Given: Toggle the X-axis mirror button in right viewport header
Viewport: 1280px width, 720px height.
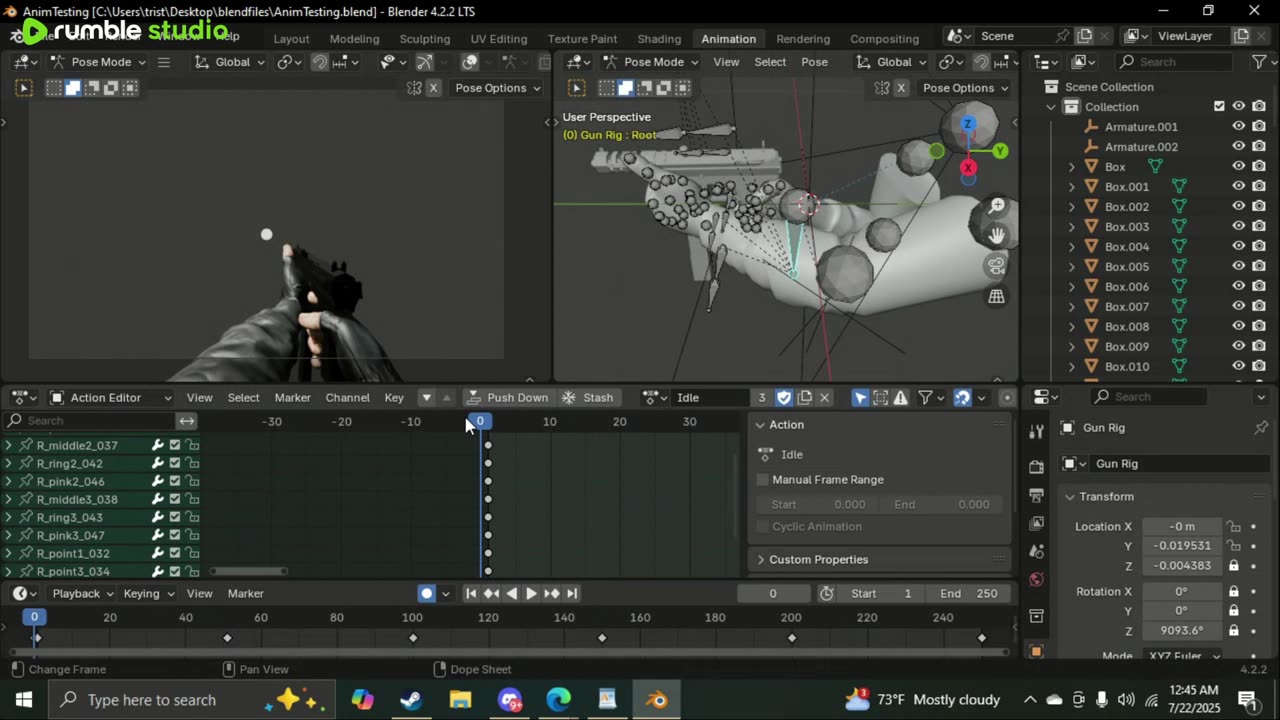Looking at the screenshot, I should click(901, 88).
